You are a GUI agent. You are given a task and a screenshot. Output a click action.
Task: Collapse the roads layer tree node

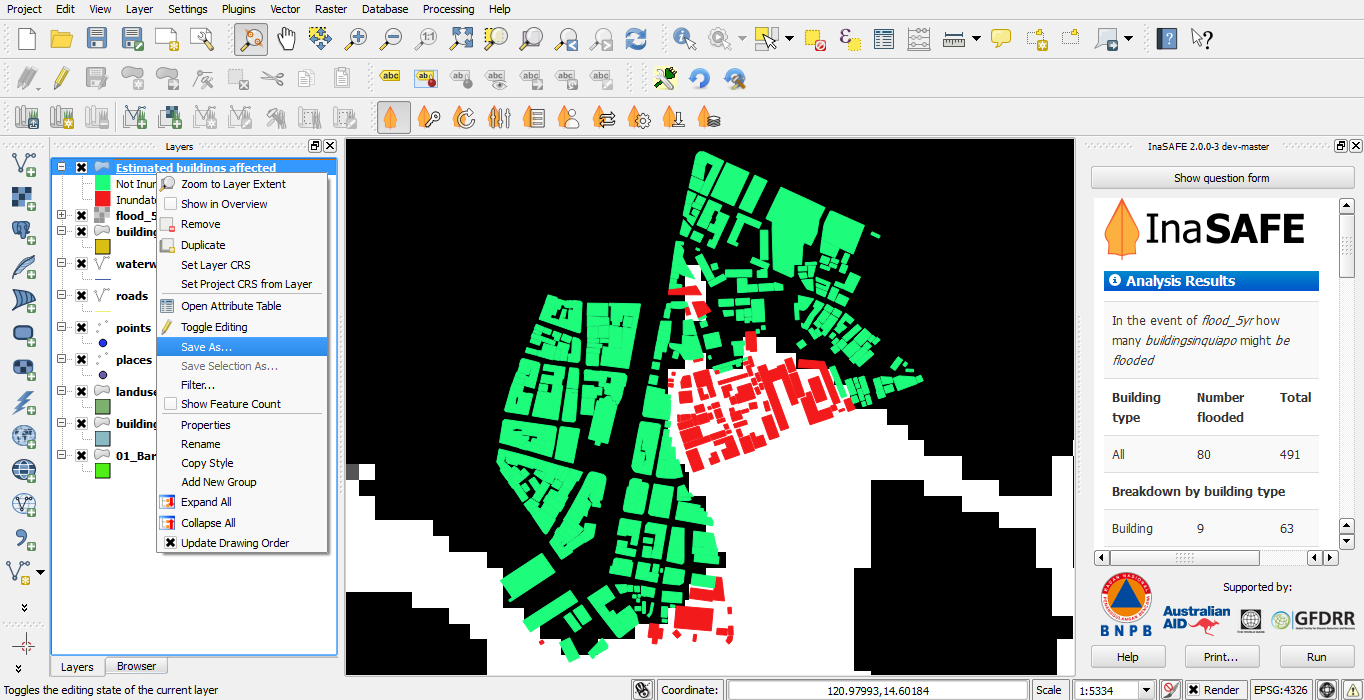pyautogui.click(x=62, y=296)
